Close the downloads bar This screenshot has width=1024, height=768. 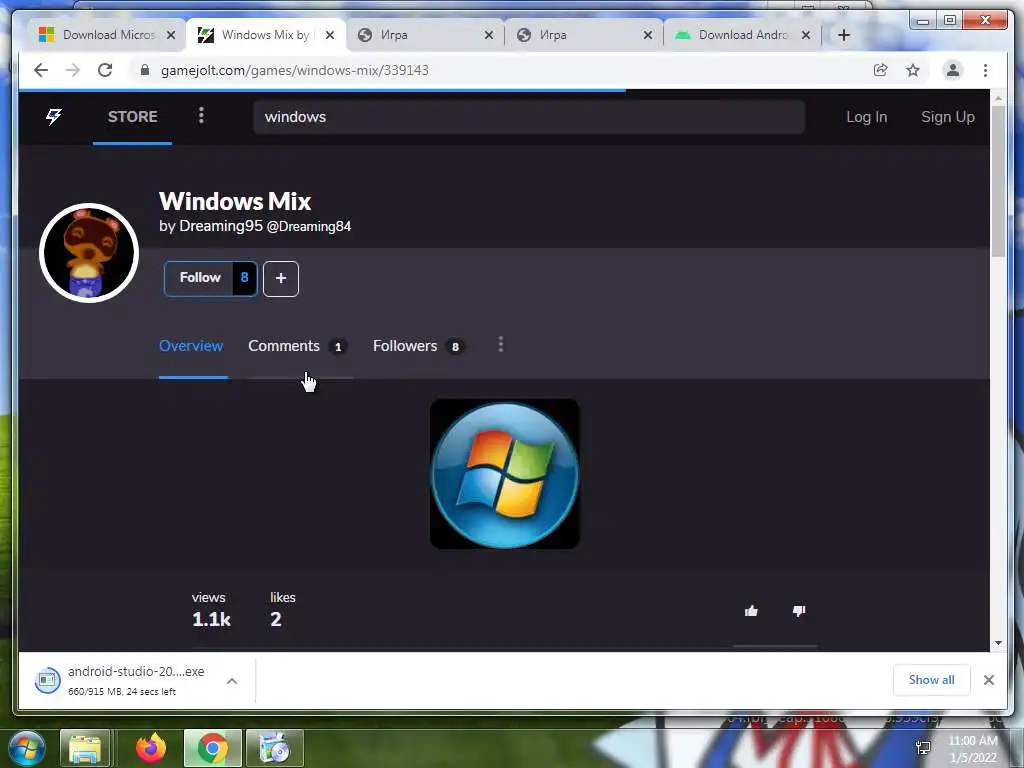(x=989, y=680)
